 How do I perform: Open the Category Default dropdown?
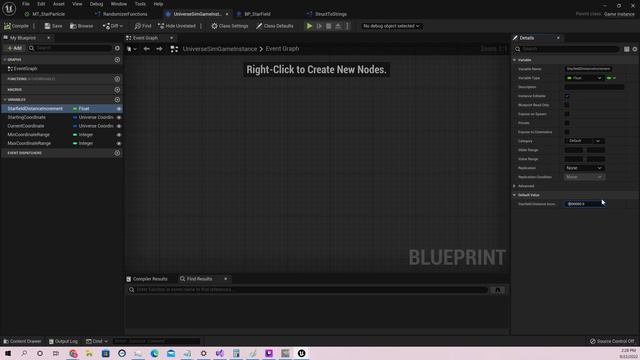point(584,141)
